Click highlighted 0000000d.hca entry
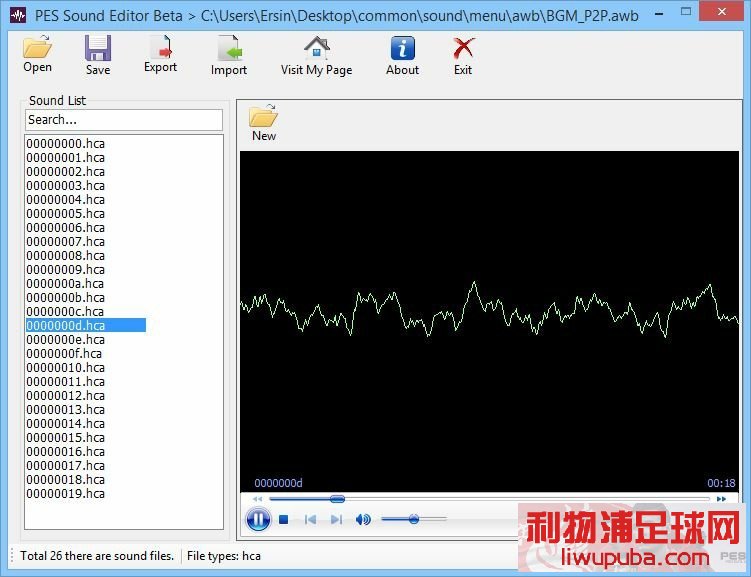This screenshot has width=751, height=577. (x=86, y=326)
